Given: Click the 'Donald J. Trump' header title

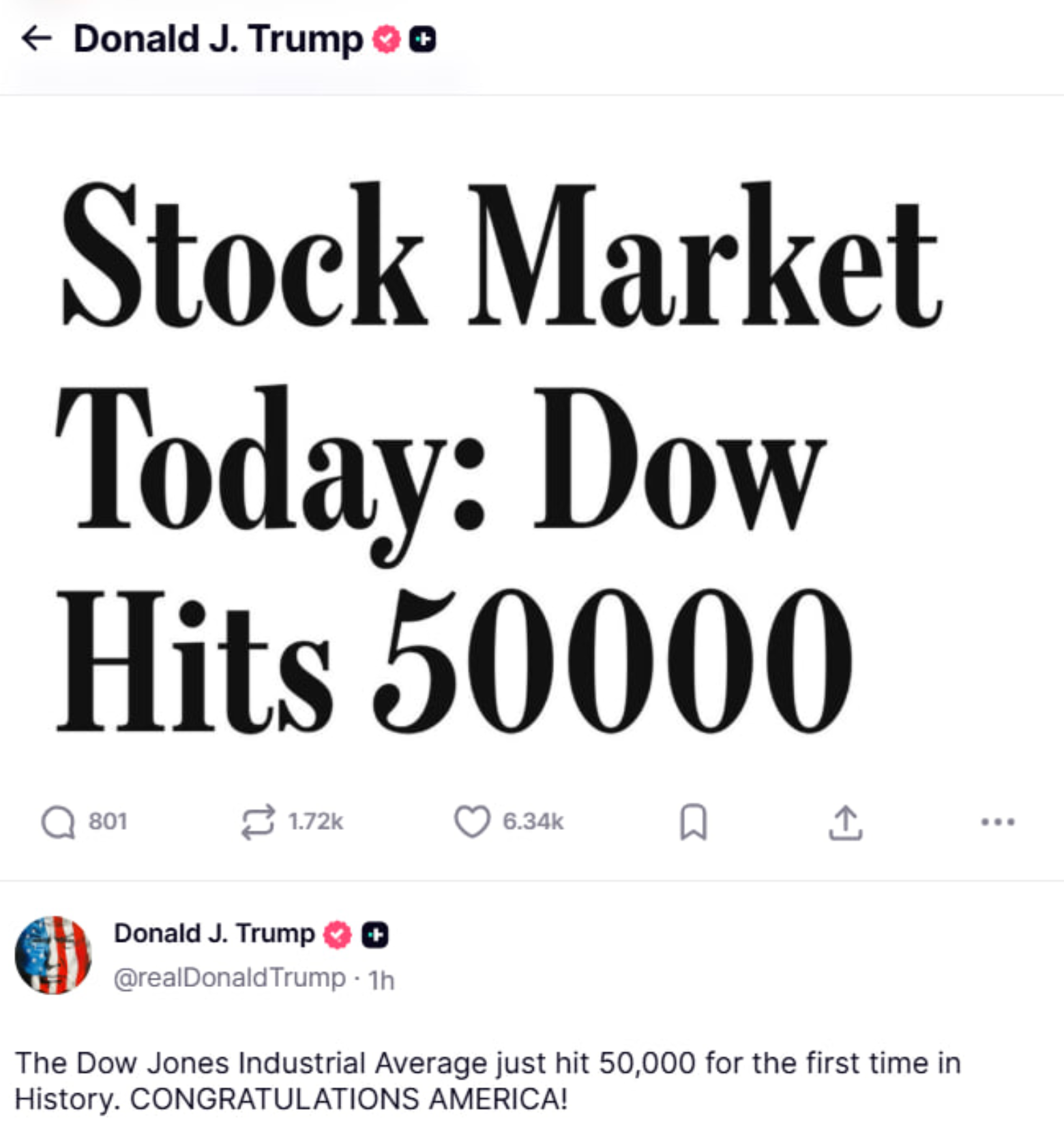Looking at the screenshot, I should coord(218,39).
